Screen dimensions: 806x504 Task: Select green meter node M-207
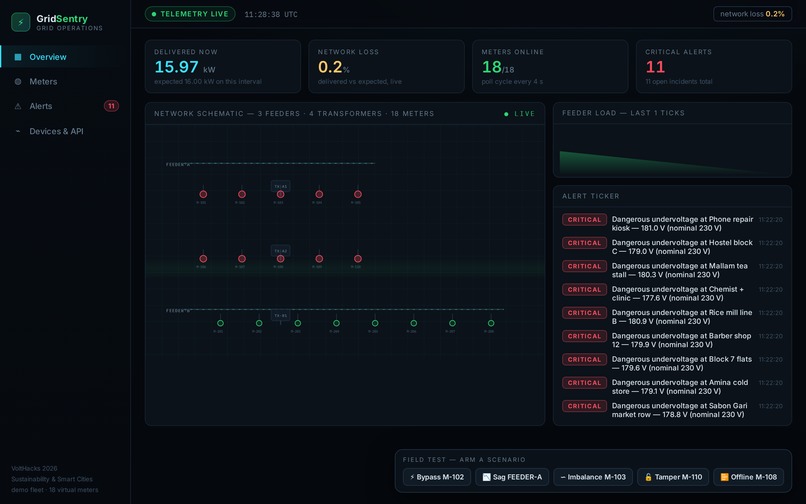pyautogui.click(x=452, y=323)
